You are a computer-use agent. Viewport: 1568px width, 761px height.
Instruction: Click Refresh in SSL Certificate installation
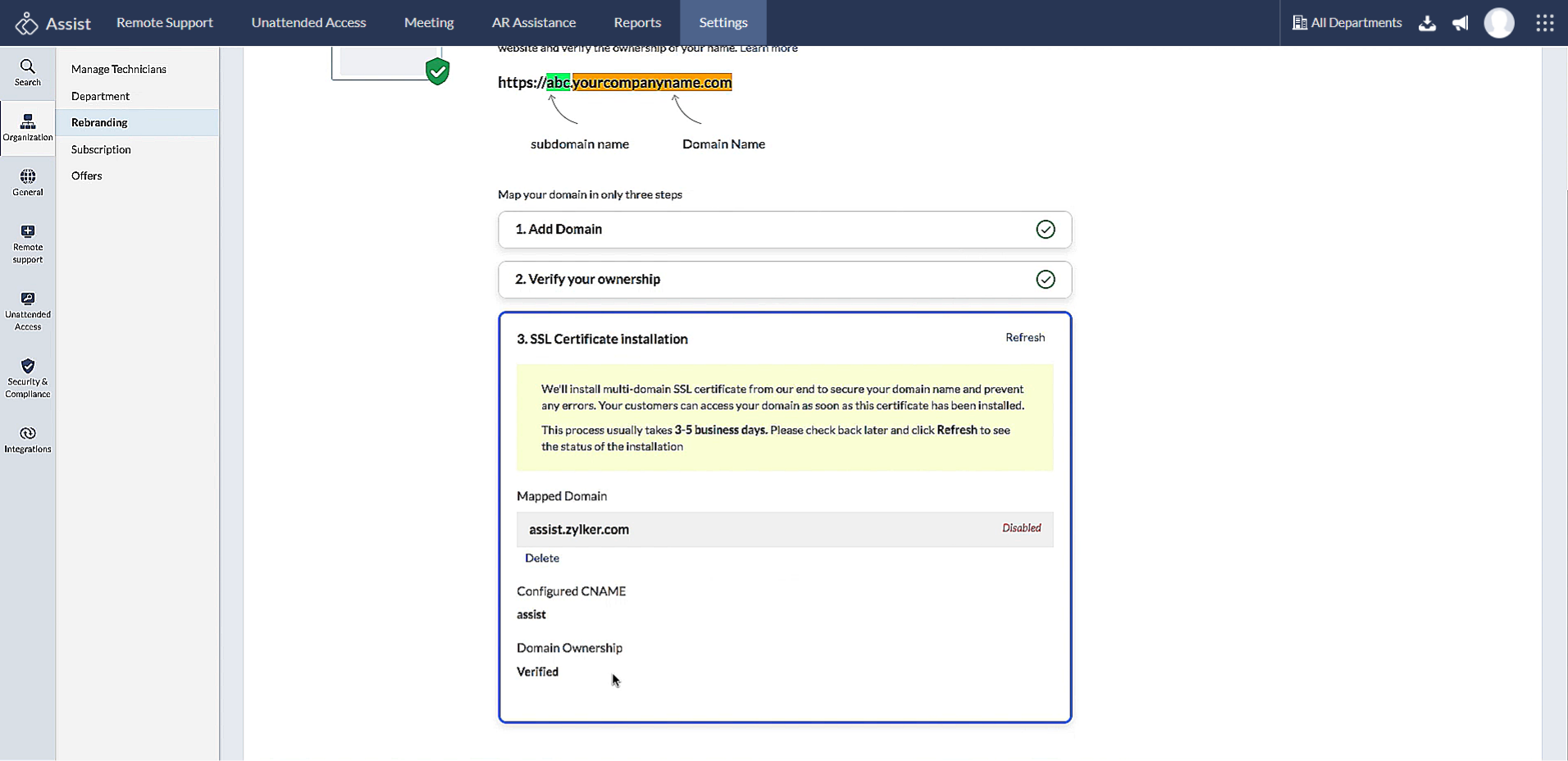tap(1024, 337)
